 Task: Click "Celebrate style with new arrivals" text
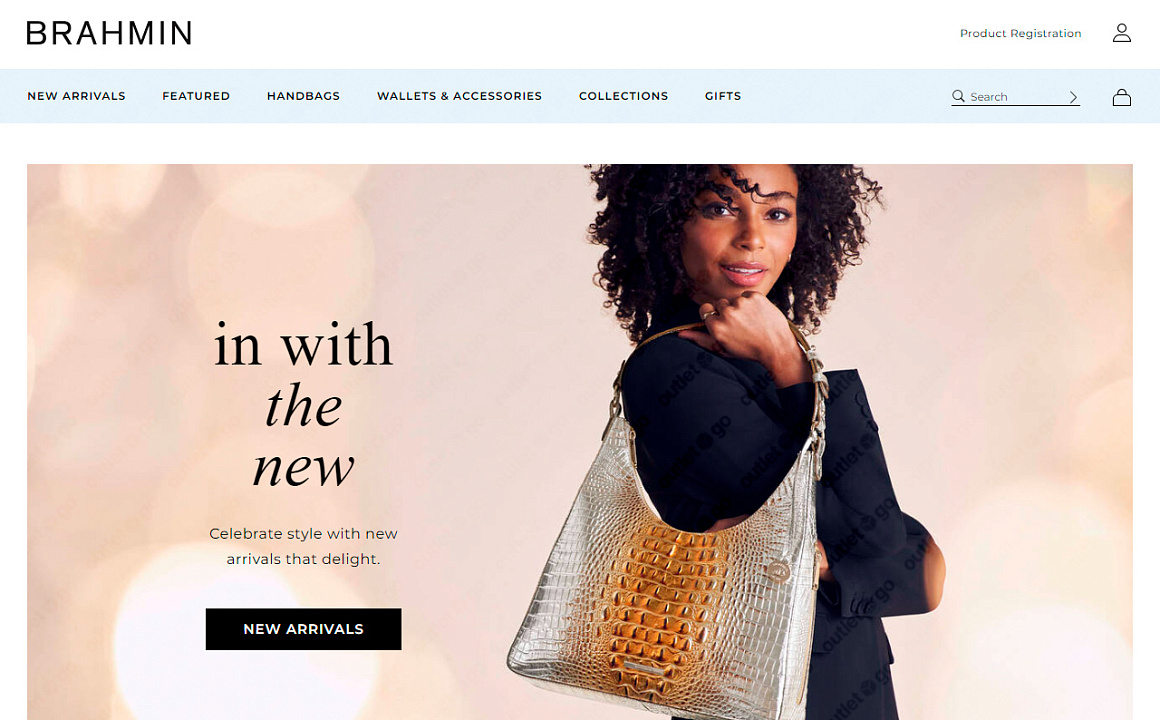[303, 546]
